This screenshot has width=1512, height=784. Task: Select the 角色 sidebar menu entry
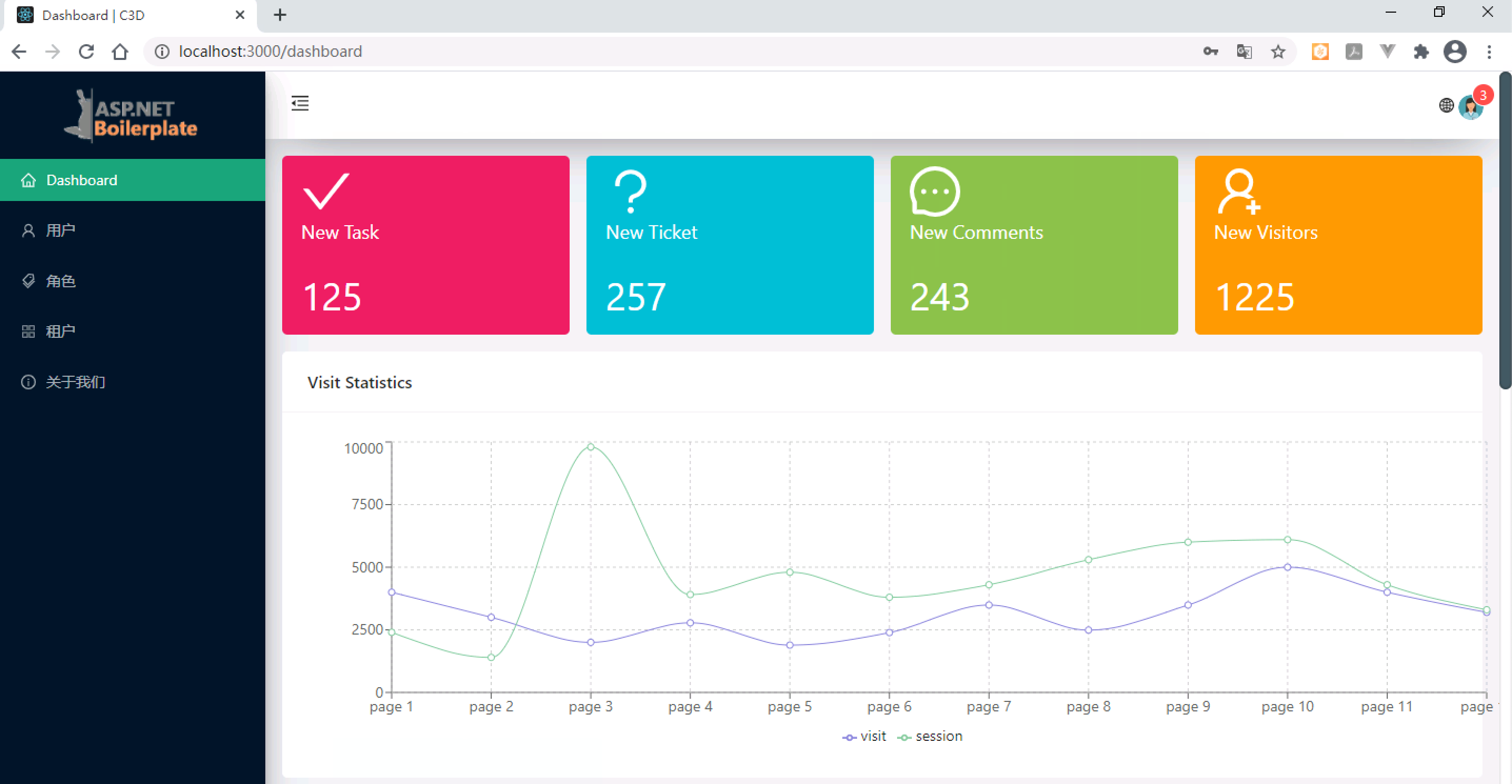click(60, 281)
